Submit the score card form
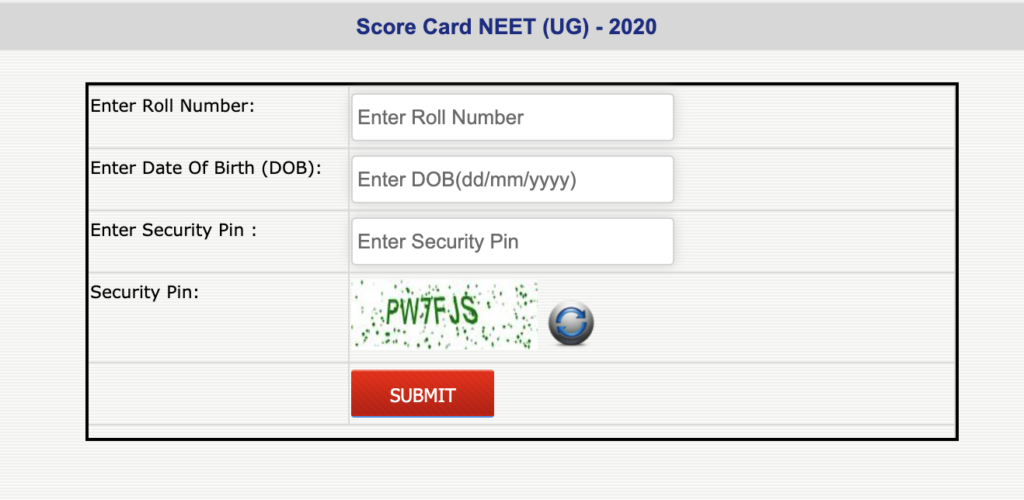 (423, 394)
